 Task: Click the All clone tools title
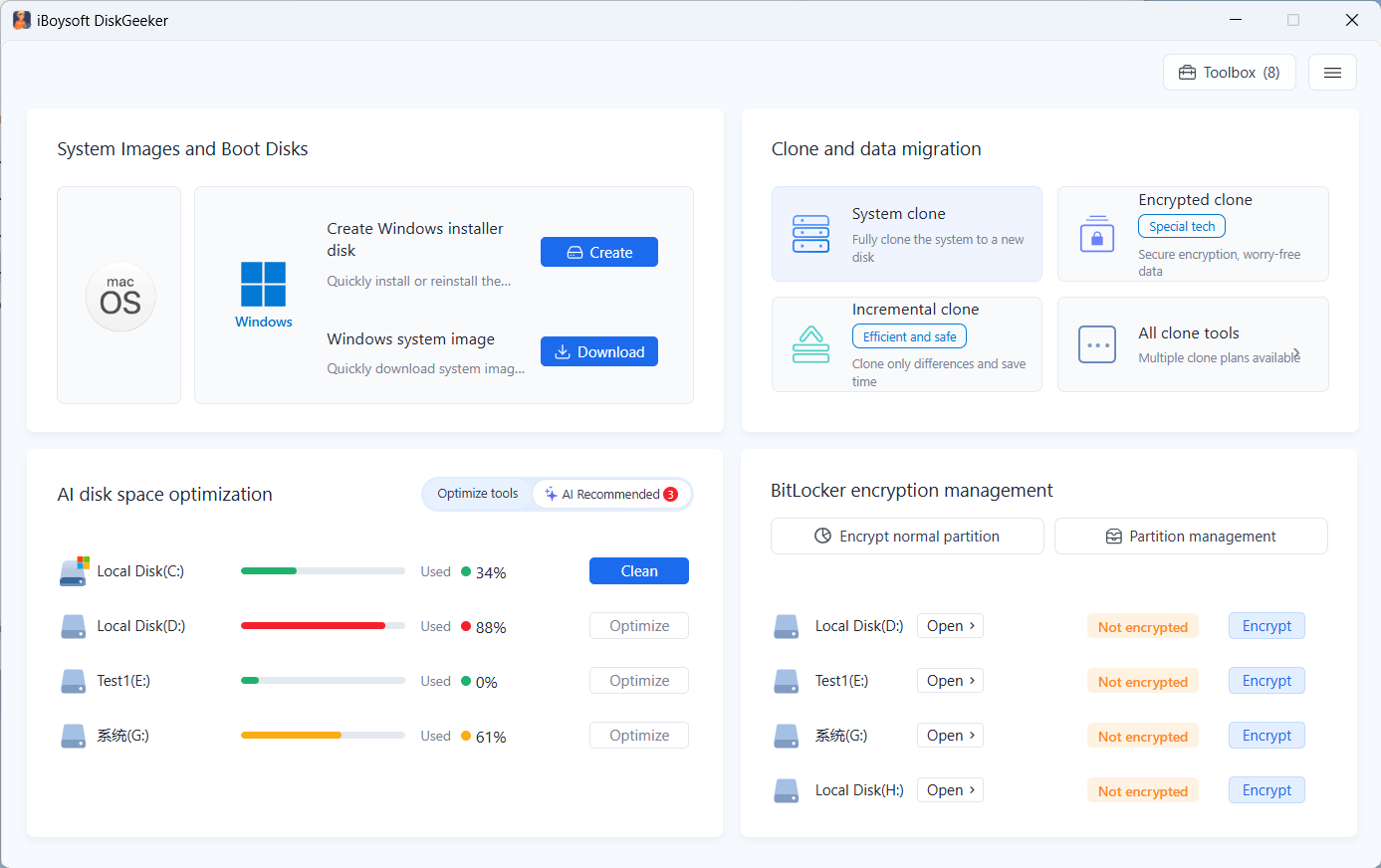(1189, 333)
